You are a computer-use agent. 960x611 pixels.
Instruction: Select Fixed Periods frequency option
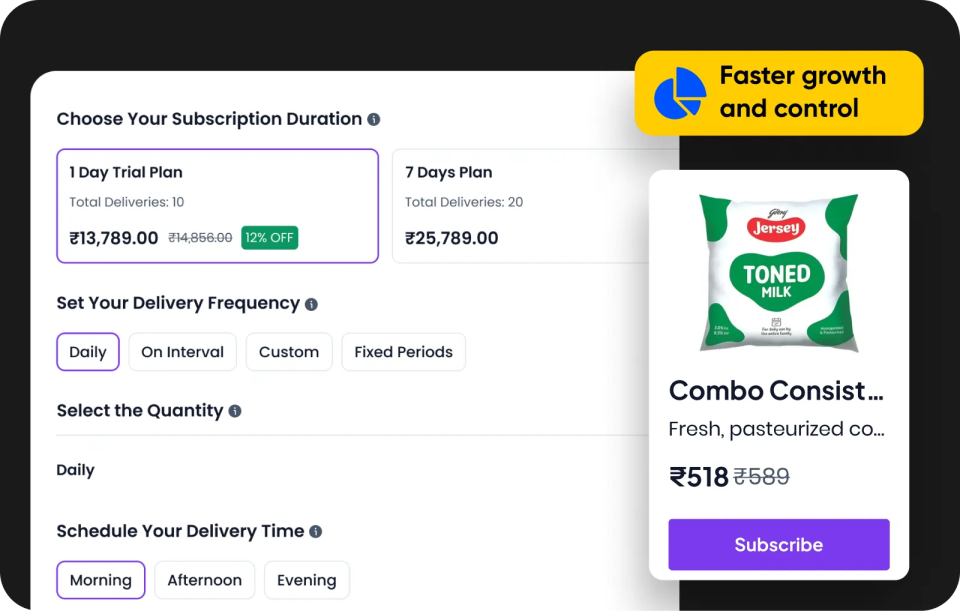(403, 352)
